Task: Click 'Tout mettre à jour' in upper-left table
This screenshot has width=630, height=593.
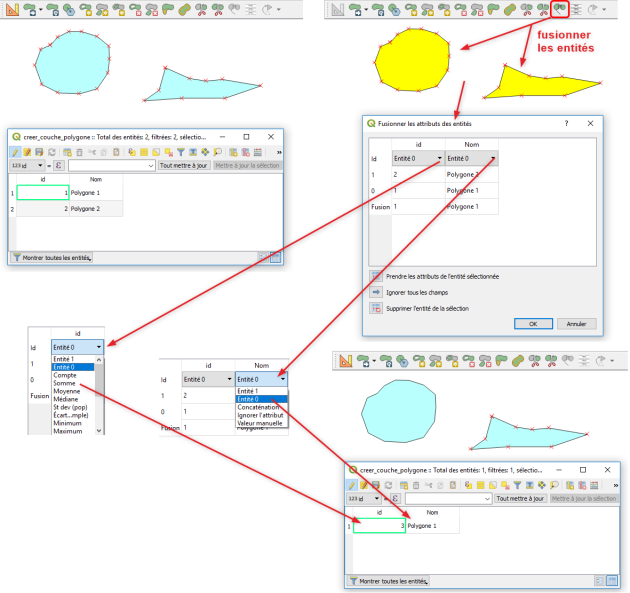Action: click(182, 166)
